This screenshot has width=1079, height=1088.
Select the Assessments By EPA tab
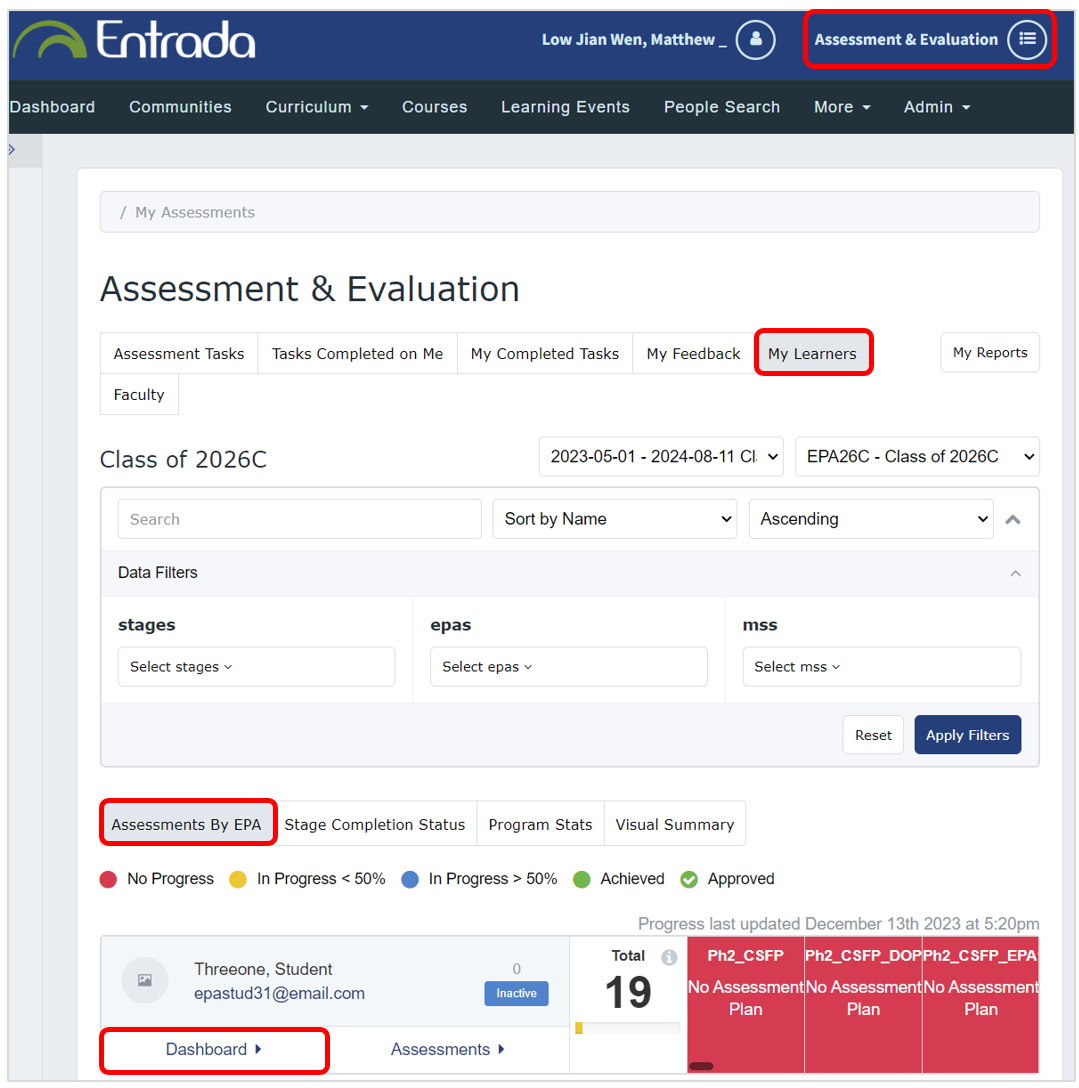186,824
